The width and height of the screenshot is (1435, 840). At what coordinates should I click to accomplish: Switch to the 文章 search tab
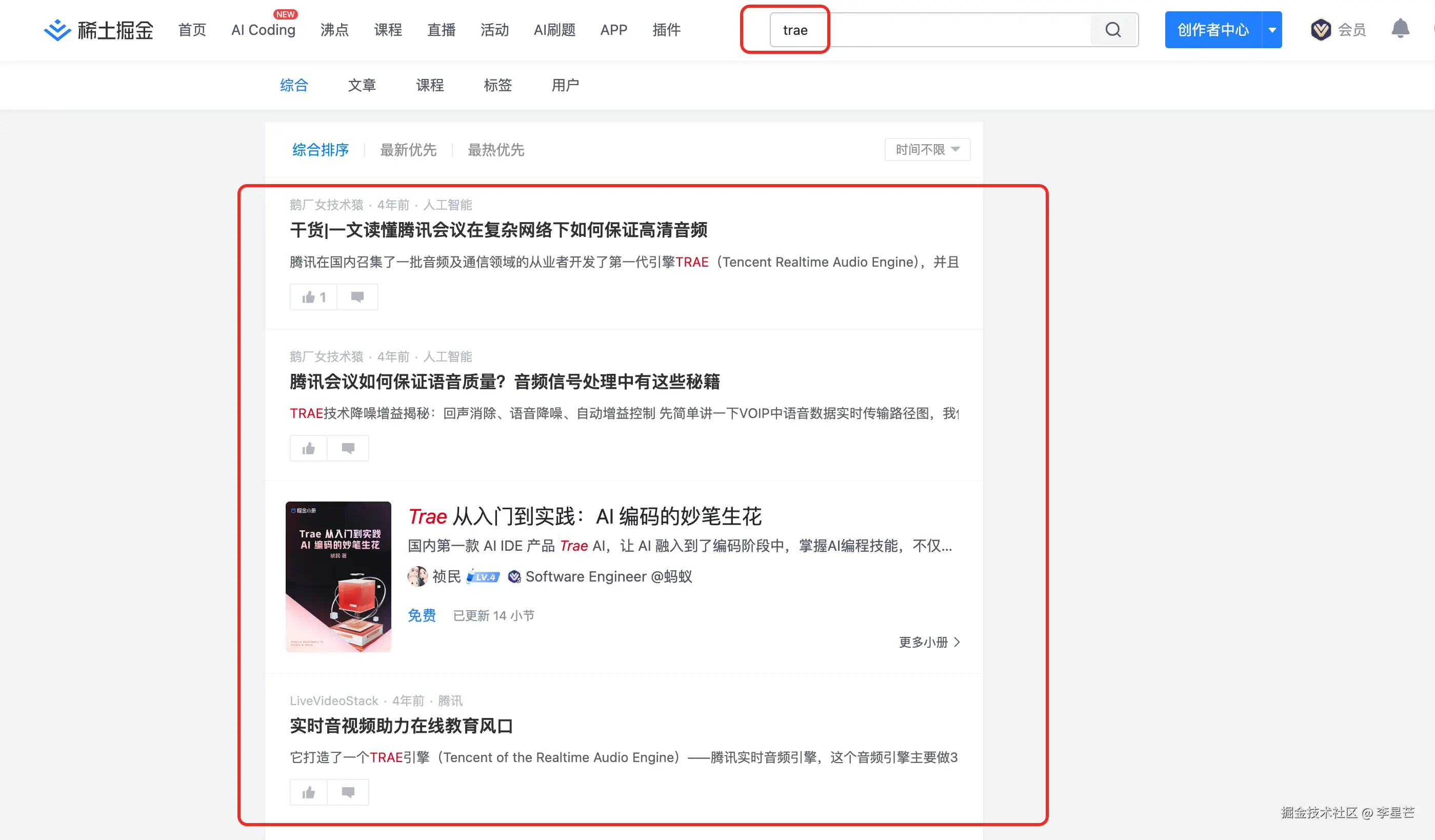pyautogui.click(x=362, y=85)
